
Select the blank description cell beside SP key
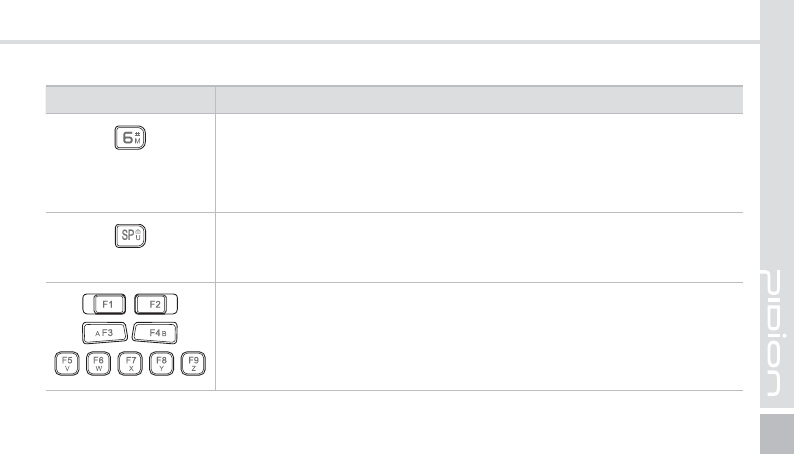(x=479, y=247)
